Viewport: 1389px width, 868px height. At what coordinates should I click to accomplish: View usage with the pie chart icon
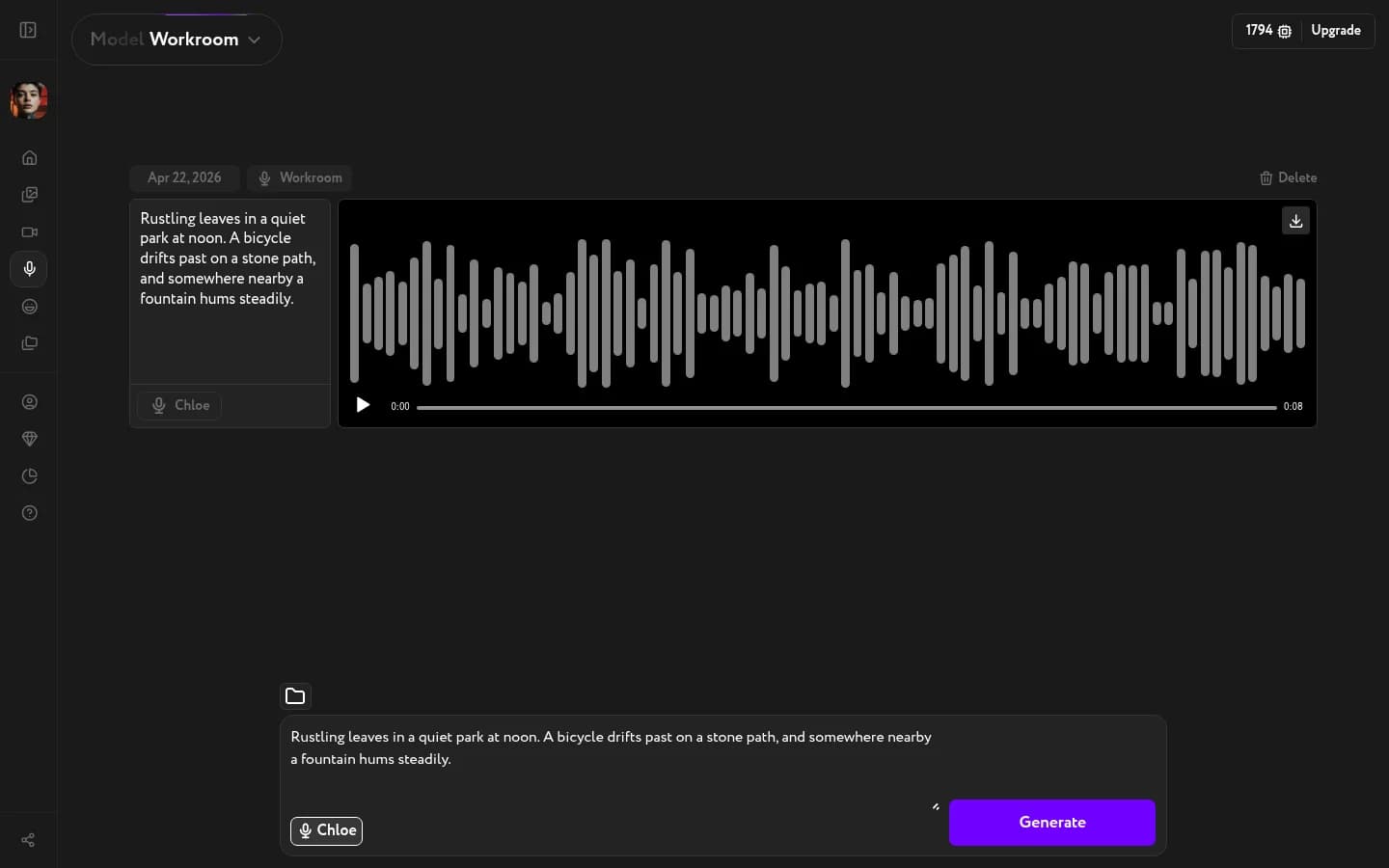(29, 476)
